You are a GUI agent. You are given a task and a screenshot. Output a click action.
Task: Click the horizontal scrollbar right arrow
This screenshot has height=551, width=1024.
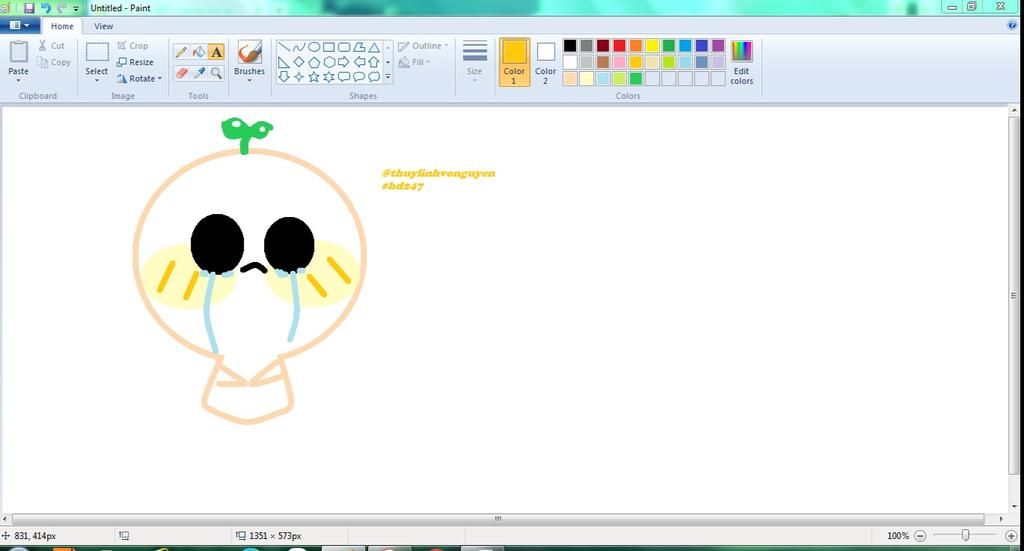1000,518
